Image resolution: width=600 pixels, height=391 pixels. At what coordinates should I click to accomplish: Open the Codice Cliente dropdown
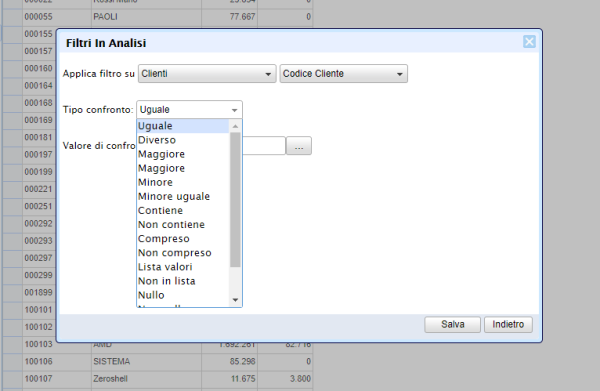pos(344,73)
